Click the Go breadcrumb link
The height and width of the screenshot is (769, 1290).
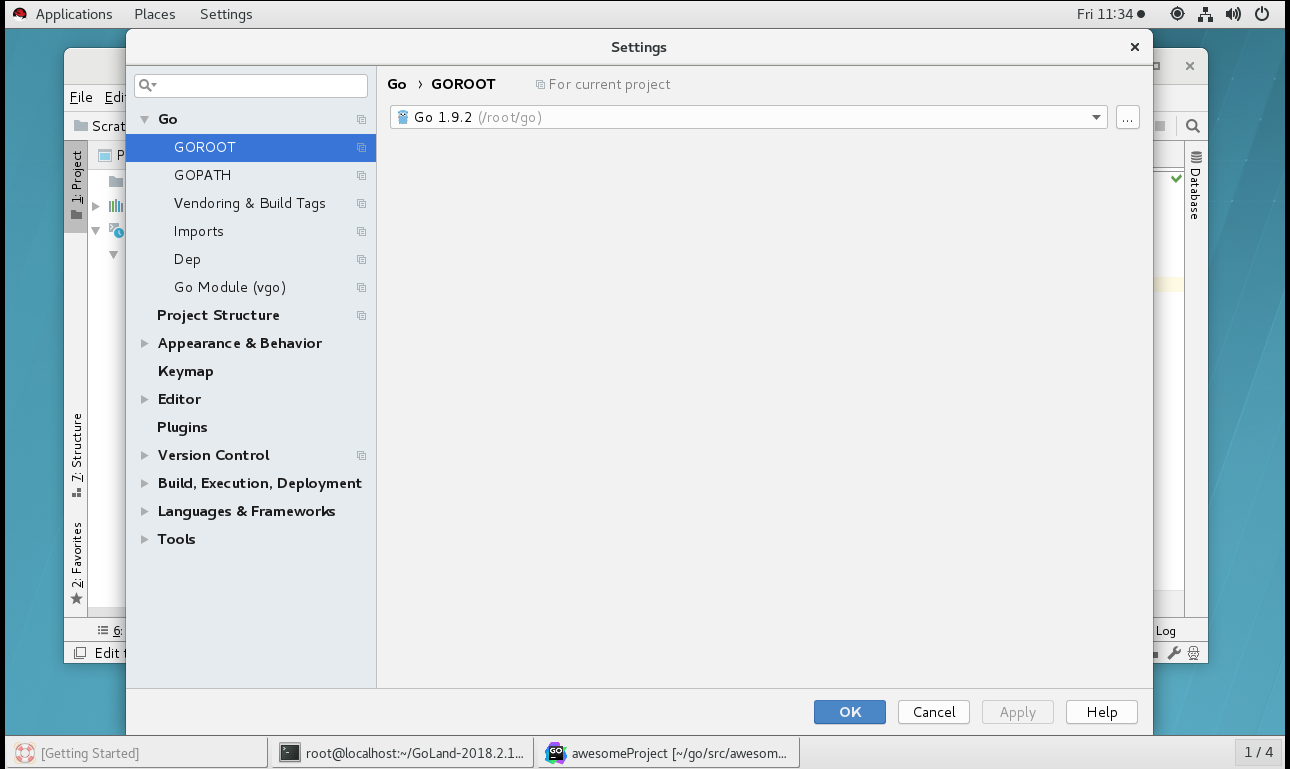tap(397, 84)
